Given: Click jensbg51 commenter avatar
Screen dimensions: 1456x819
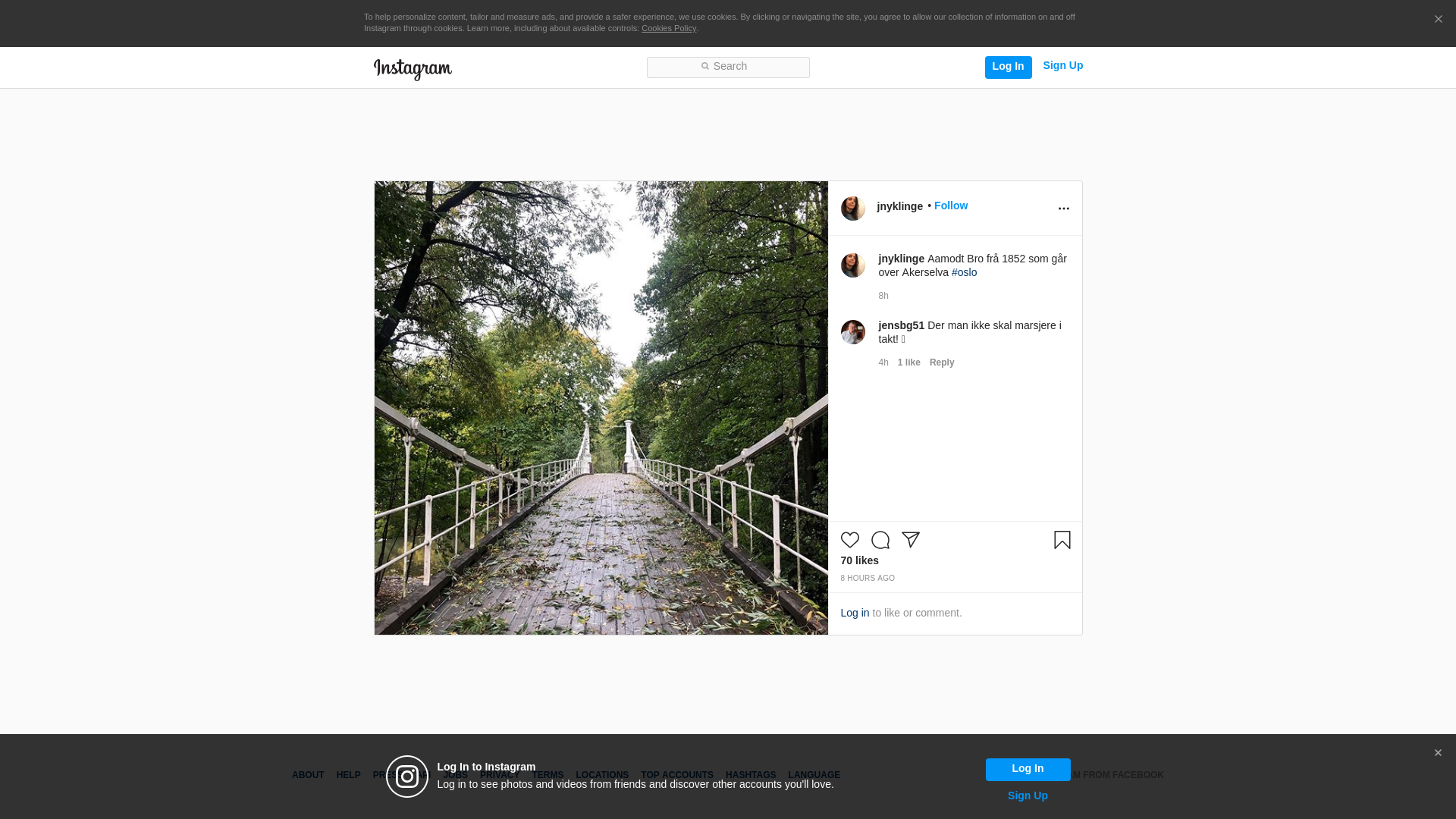Looking at the screenshot, I should point(853,332).
